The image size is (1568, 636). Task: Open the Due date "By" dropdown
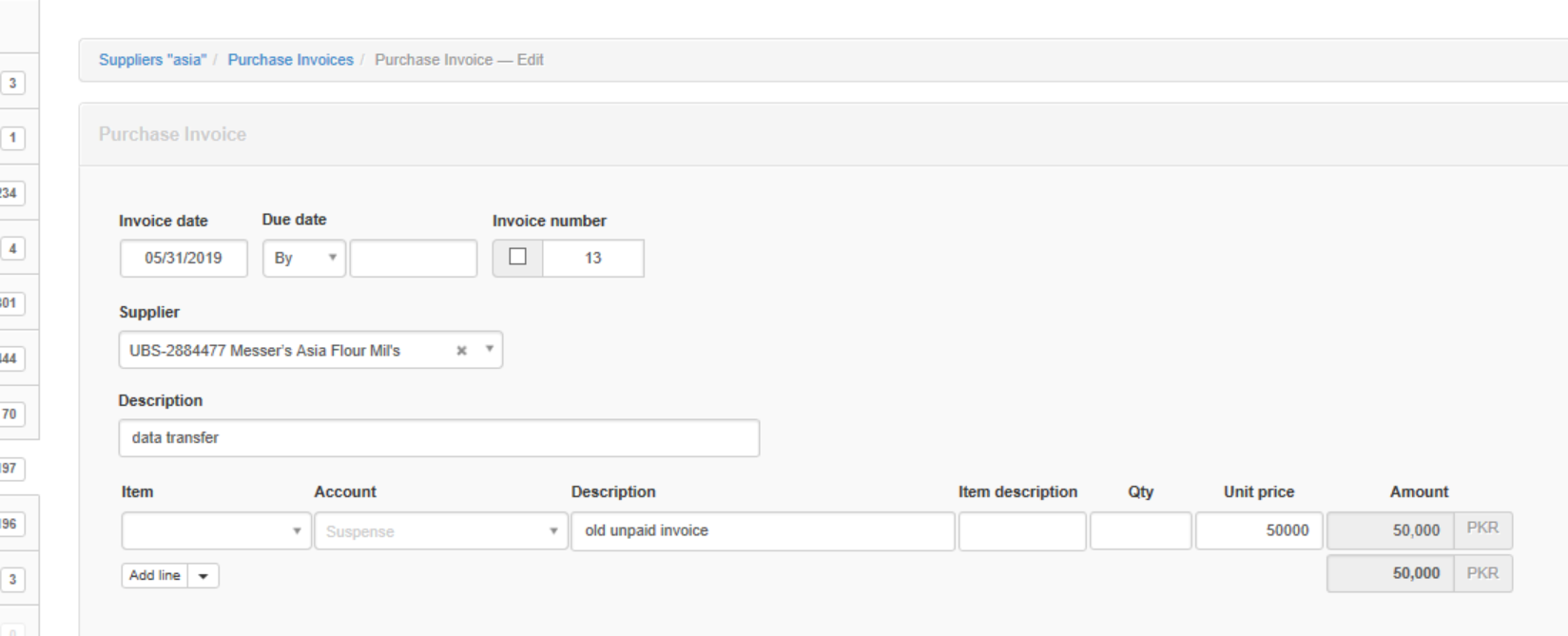pos(303,259)
